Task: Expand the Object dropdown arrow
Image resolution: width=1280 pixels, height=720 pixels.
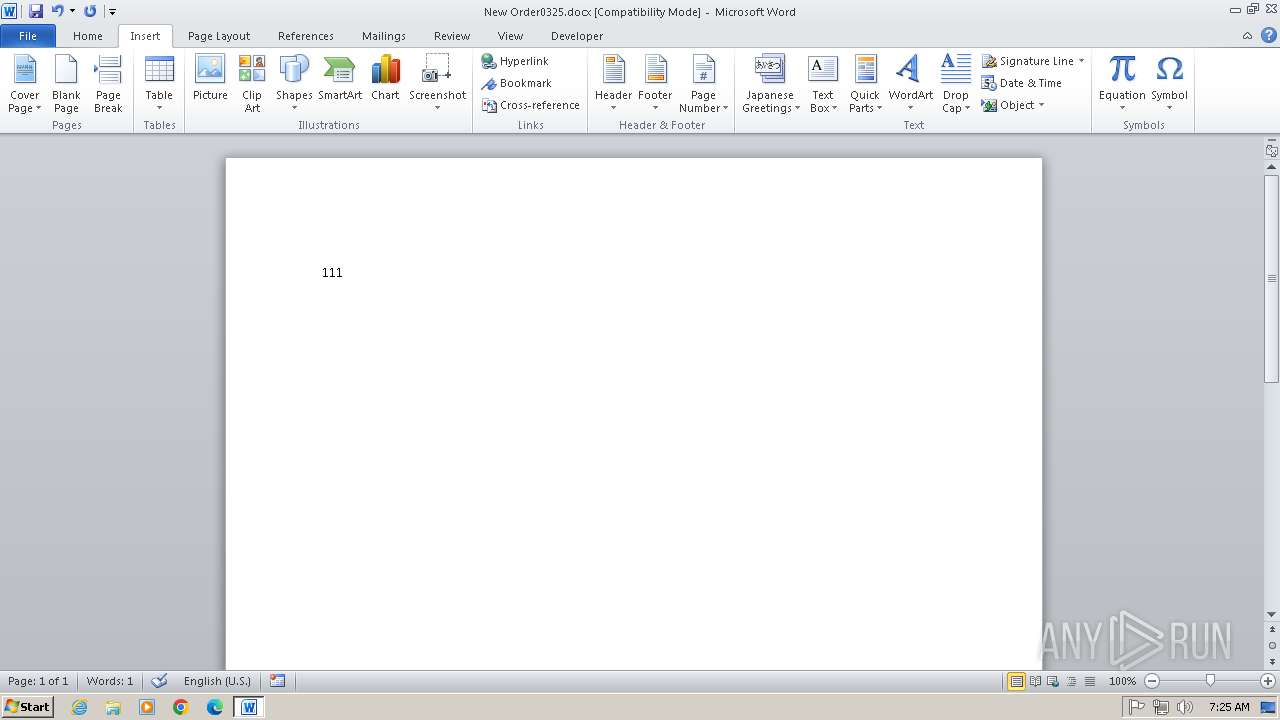Action: [1041, 105]
